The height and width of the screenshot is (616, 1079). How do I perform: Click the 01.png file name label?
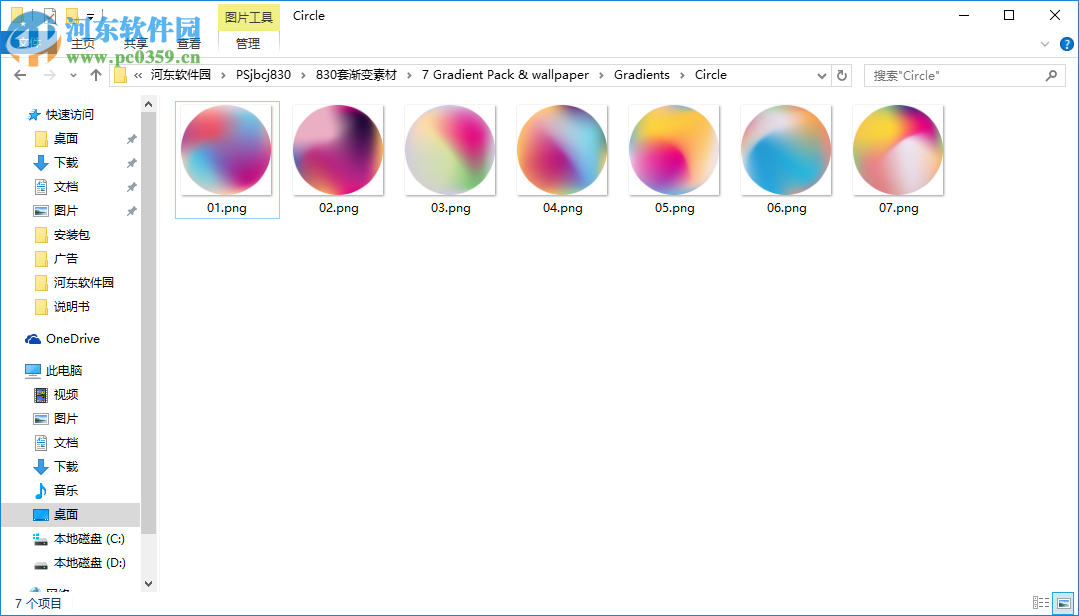[226, 207]
